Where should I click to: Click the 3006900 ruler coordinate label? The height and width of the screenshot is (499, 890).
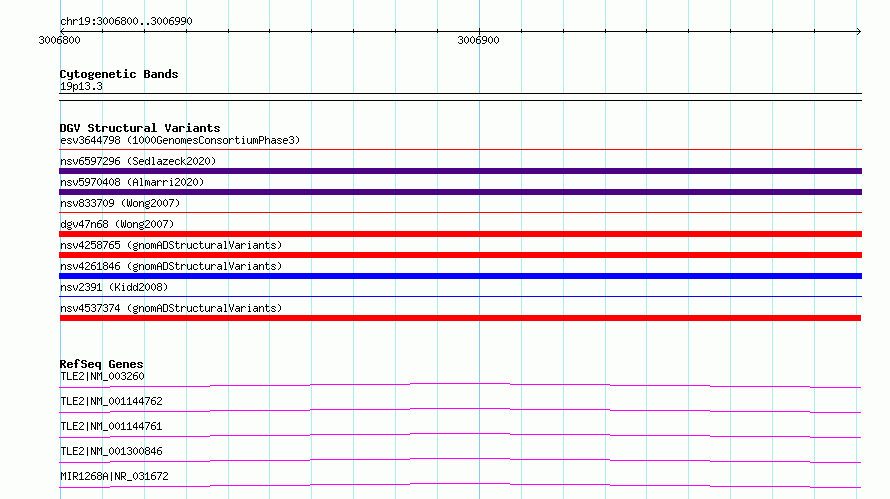click(478, 40)
